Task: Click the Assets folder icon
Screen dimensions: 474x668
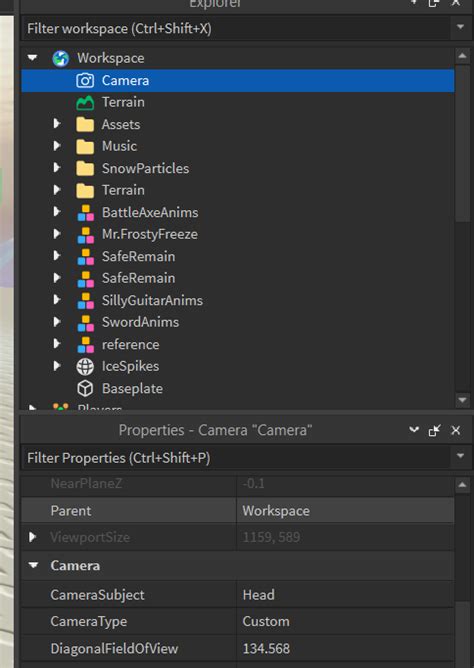Action: pos(85,125)
